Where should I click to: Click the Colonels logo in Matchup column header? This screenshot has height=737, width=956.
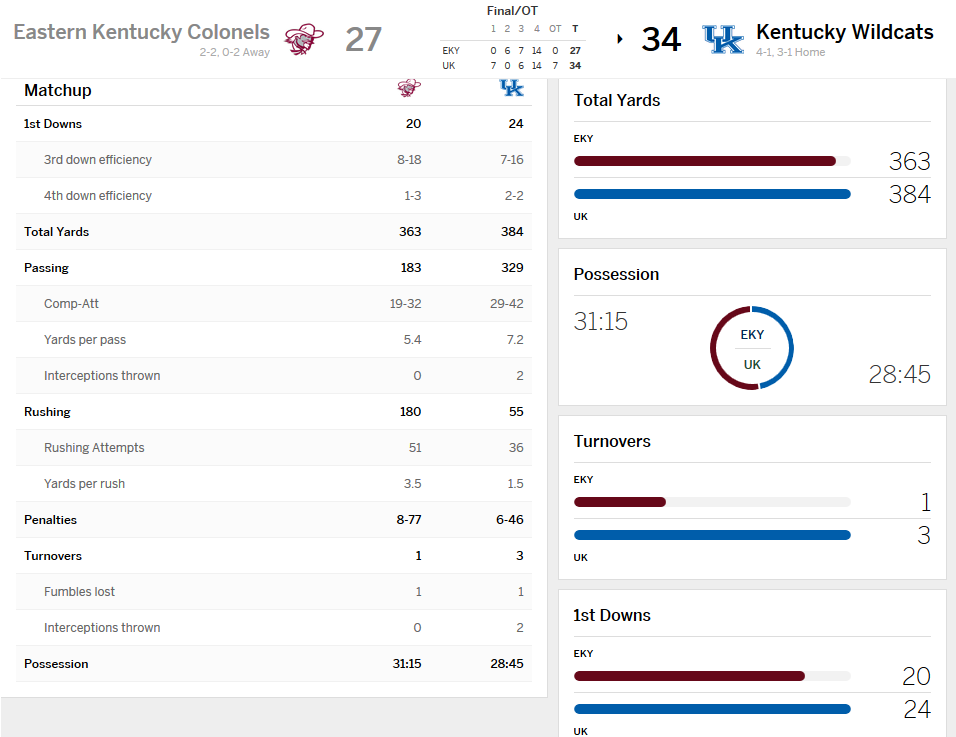(408, 88)
